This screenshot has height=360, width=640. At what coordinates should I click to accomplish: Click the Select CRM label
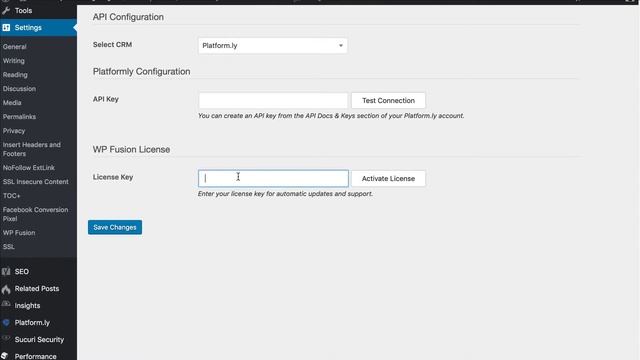[x=112, y=44]
